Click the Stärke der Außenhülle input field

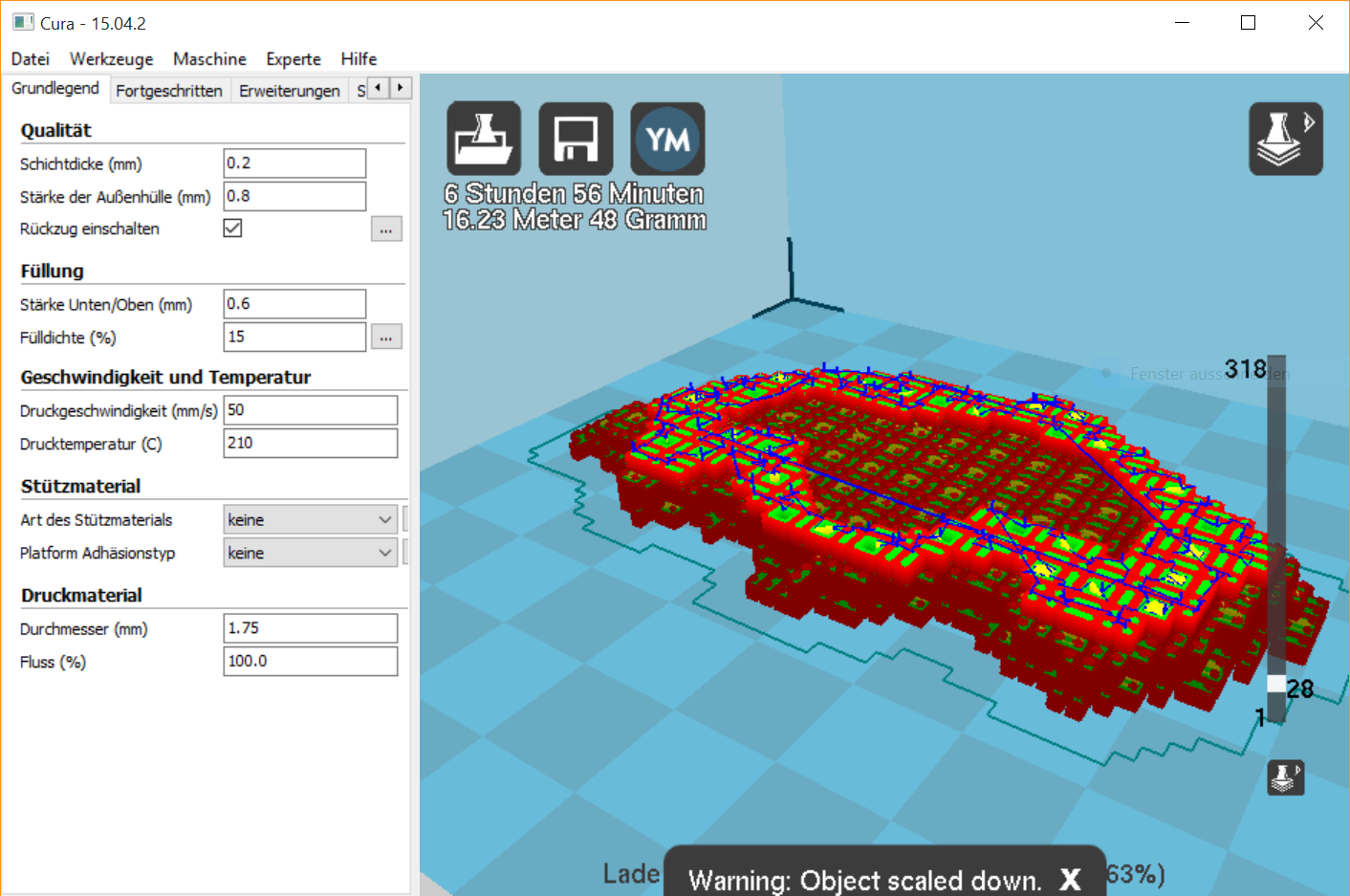294,196
